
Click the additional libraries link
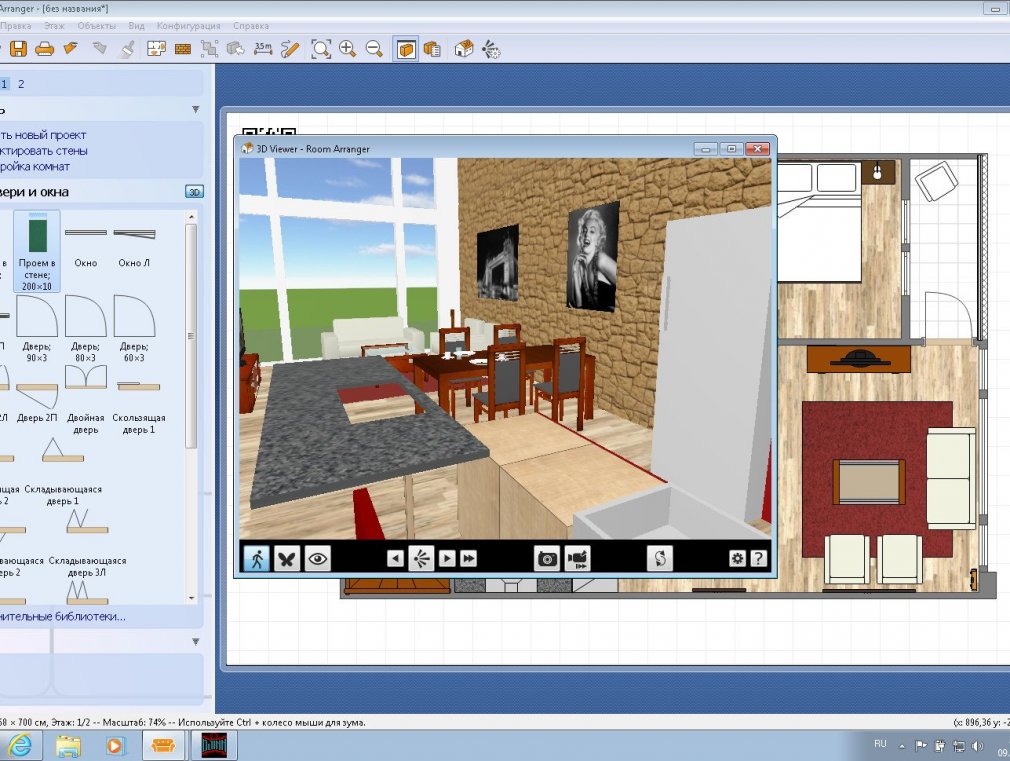[x=62, y=617]
